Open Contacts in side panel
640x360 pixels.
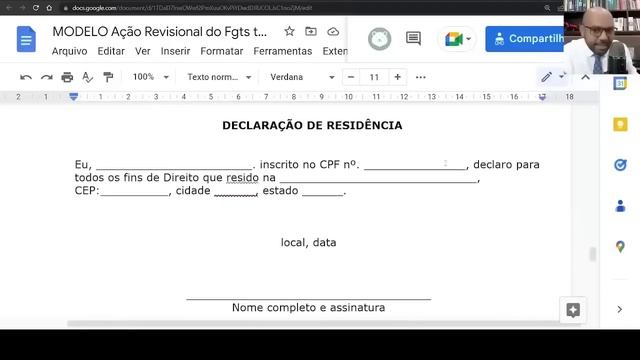point(620,206)
